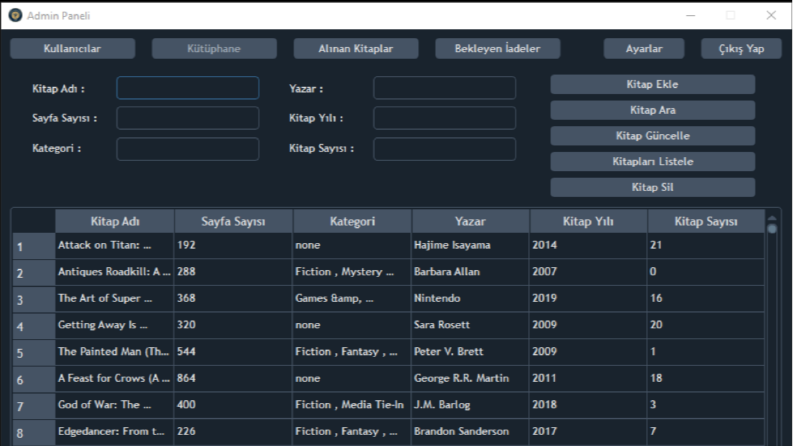Click the 'Peter V. Brett' author cell
The width and height of the screenshot is (793, 446).
[470, 352]
